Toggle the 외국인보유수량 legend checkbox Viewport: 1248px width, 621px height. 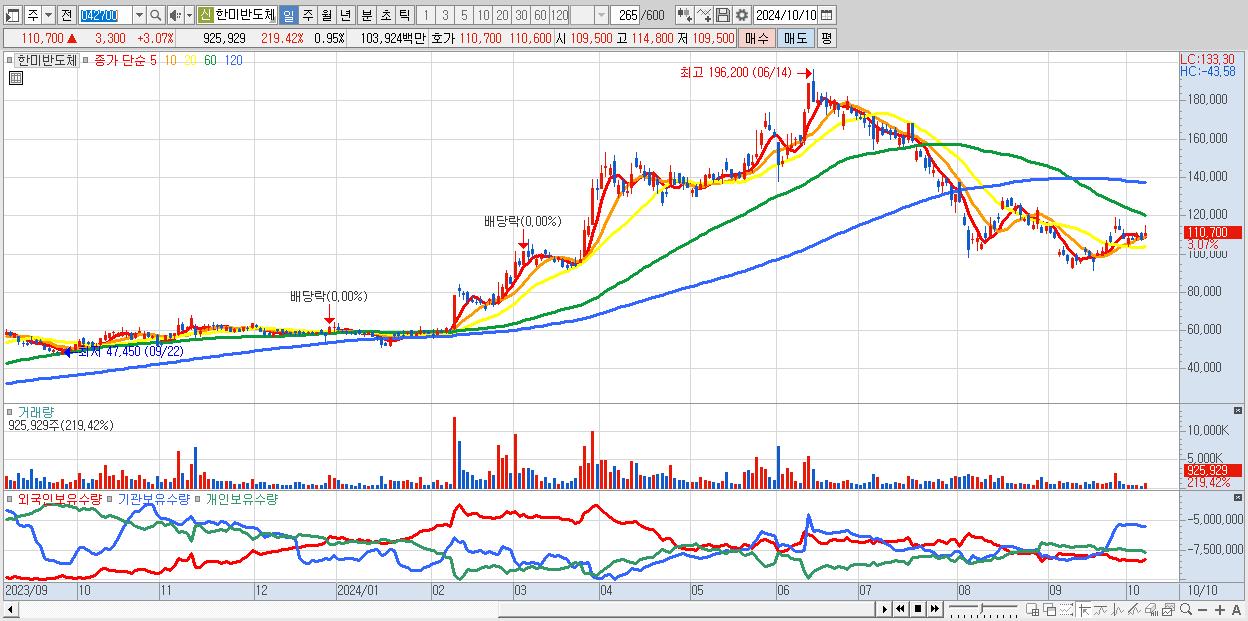[10, 498]
